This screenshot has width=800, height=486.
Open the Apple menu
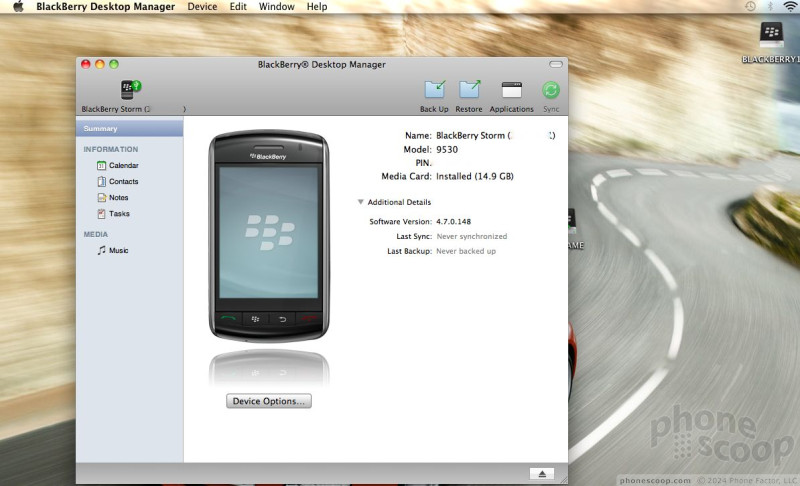click(x=18, y=7)
